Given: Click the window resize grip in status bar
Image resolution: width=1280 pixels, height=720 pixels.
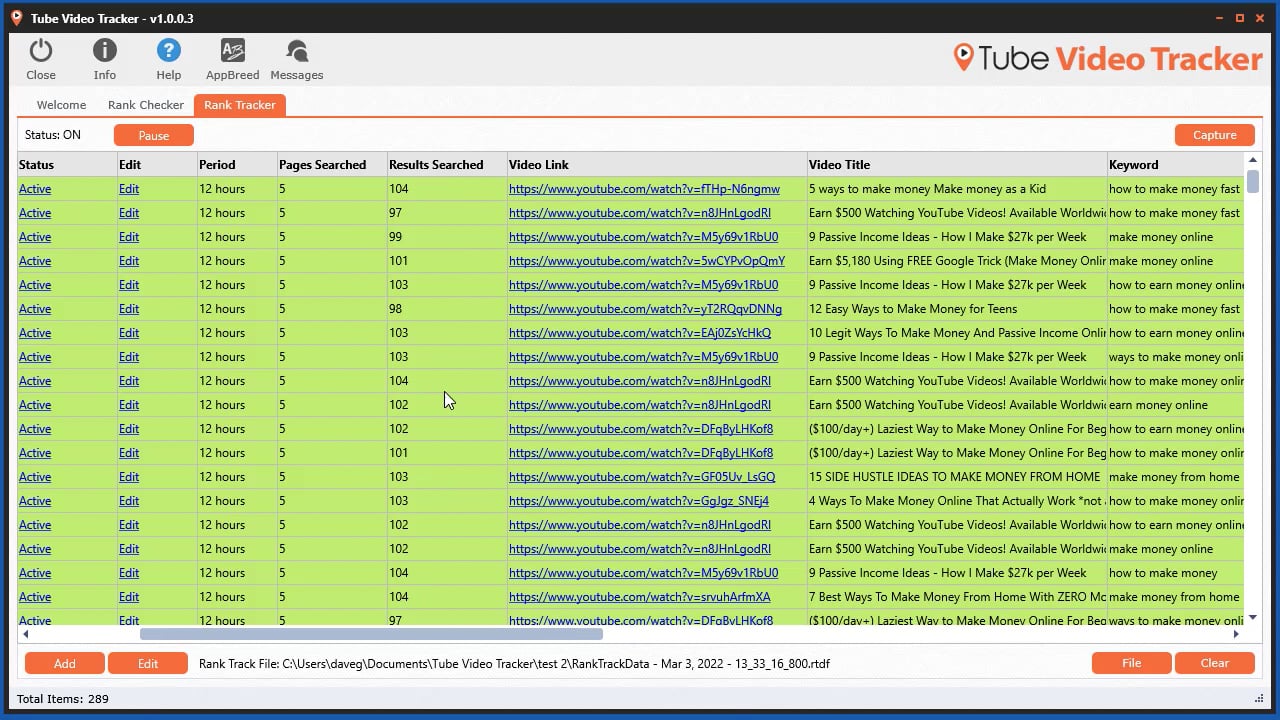Looking at the screenshot, I should coord(1259,699).
